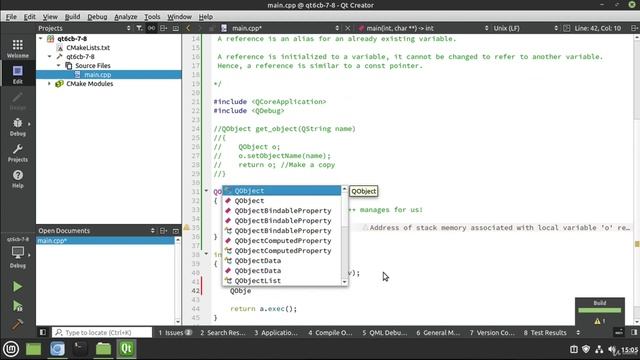Close the Projects side panel
This screenshot has width=640, height=360.
[x=176, y=28]
